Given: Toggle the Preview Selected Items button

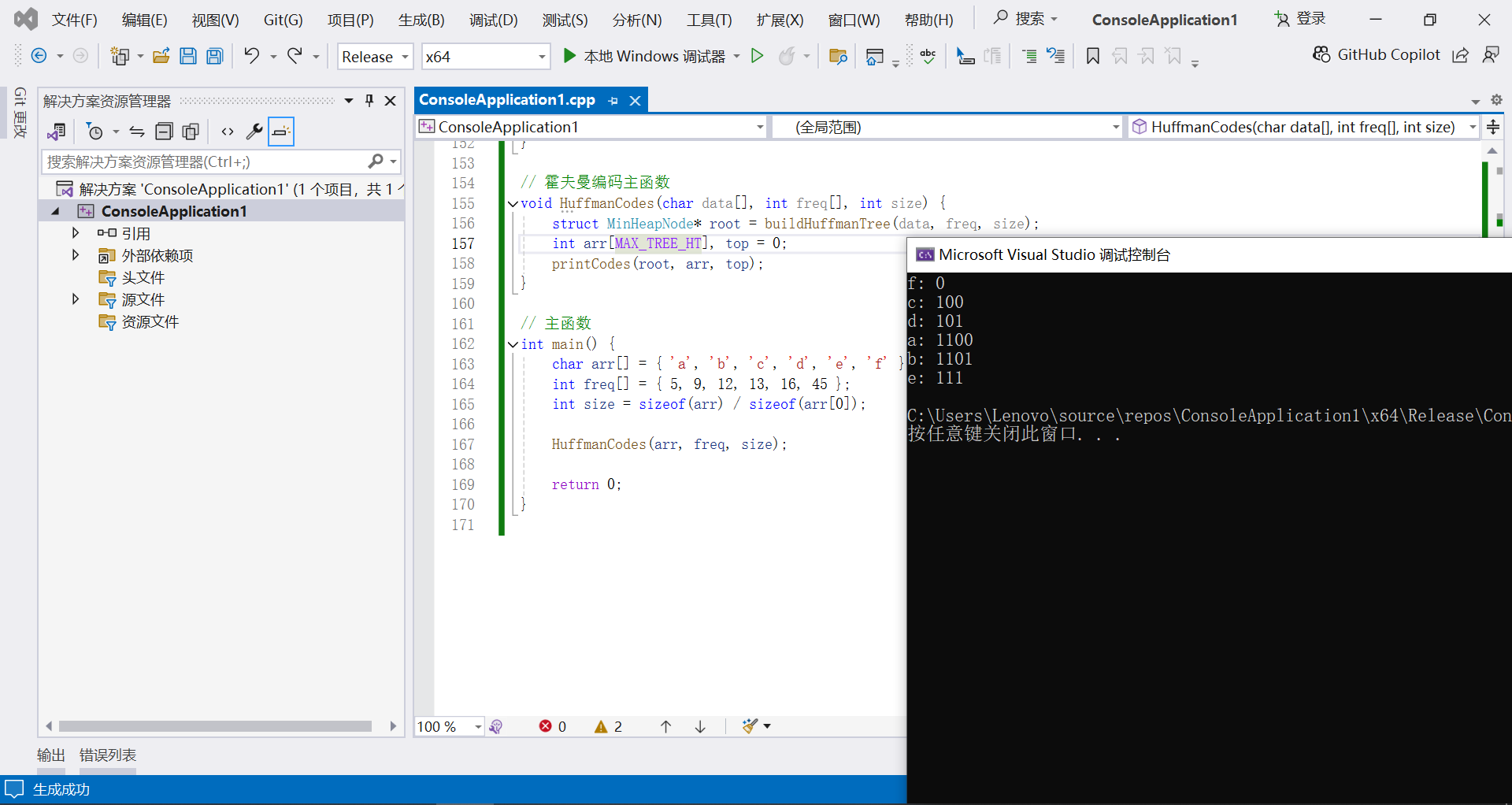Looking at the screenshot, I should 281,132.
